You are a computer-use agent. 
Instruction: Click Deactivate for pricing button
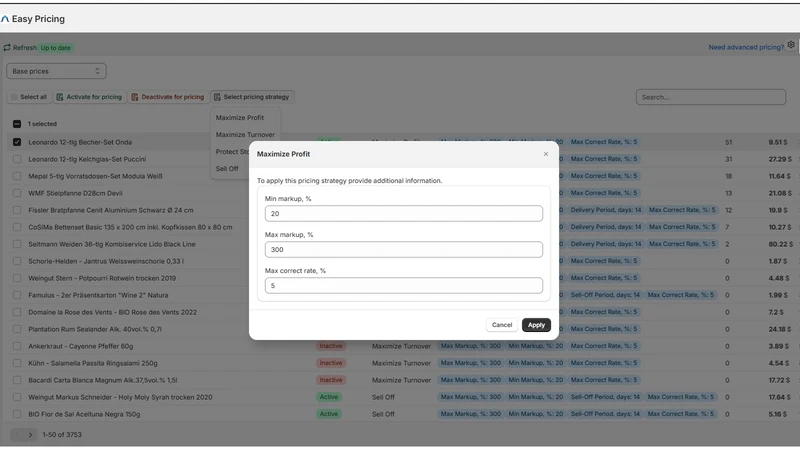pyautogui.click(x=168, y=97)
